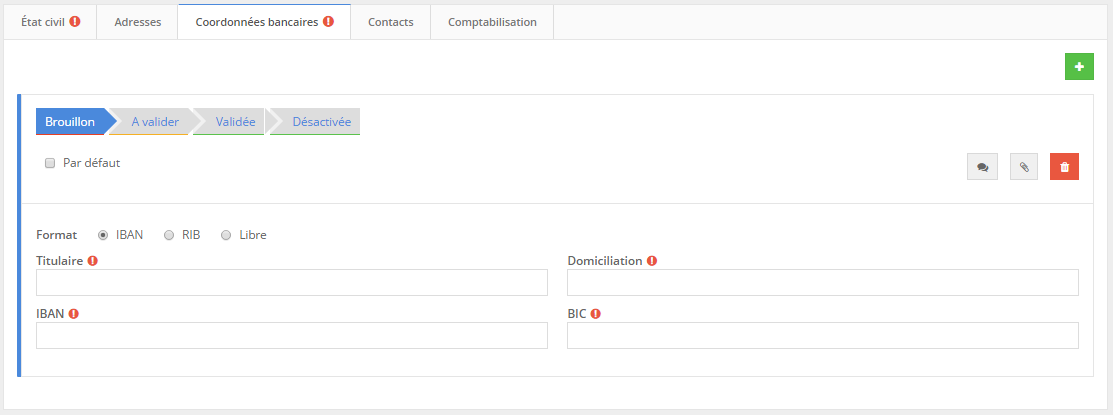The height and width of the screenshot is (415, 1113).
Task: Click the alert icon next to IBAN label
Action: 74,313
